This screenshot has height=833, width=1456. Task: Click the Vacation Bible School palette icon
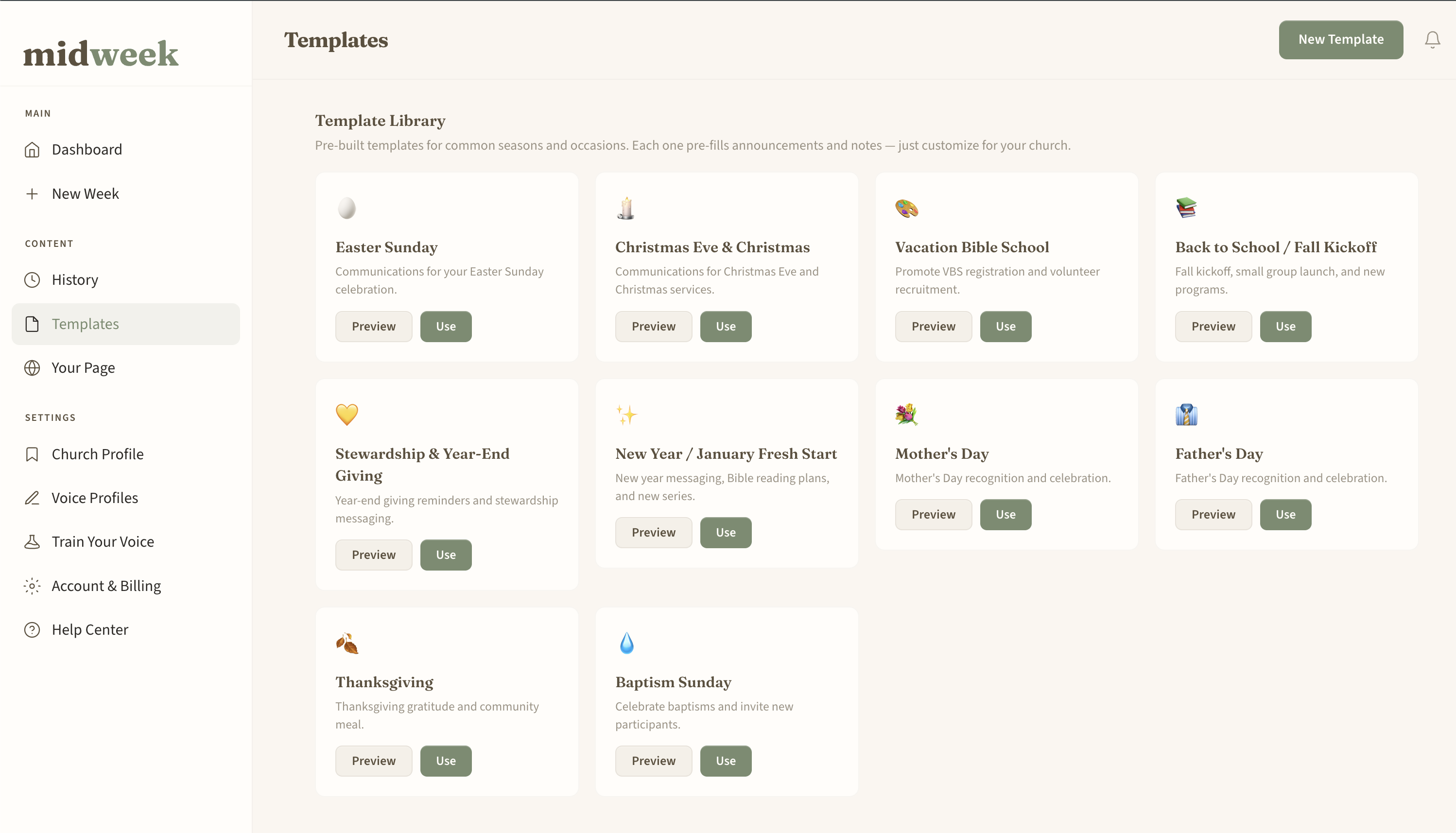coord(906,208)
